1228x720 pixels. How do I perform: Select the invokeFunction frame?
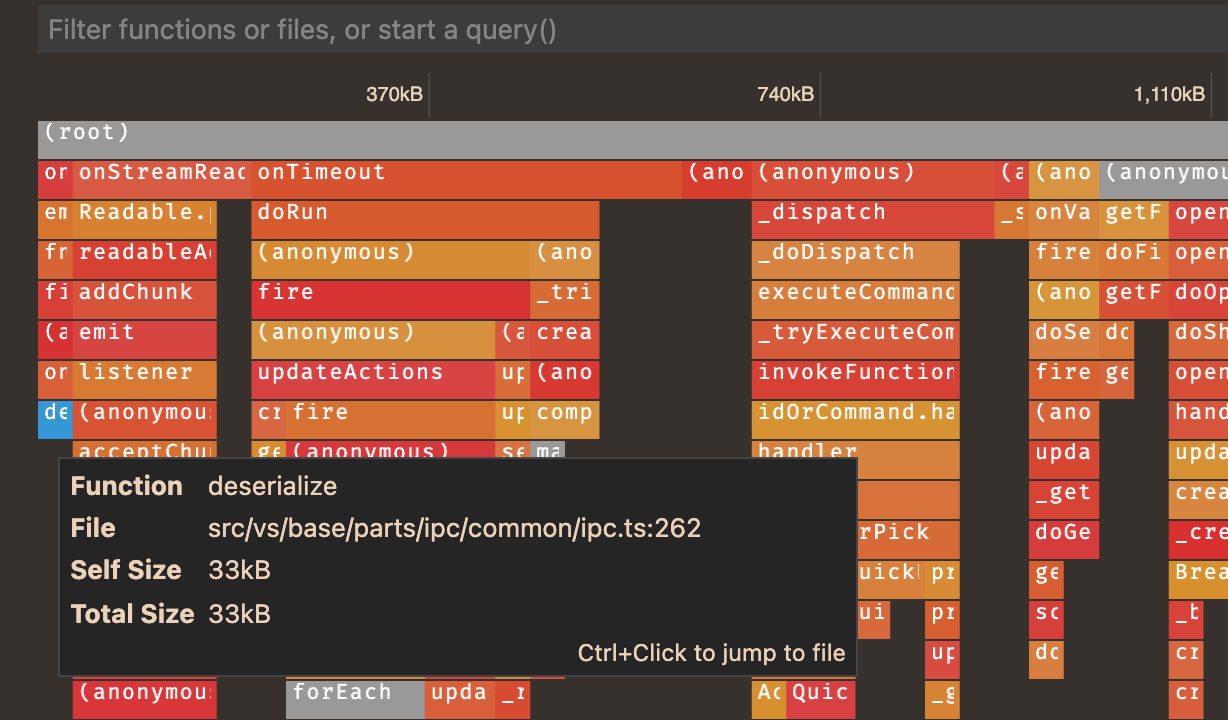855,372
